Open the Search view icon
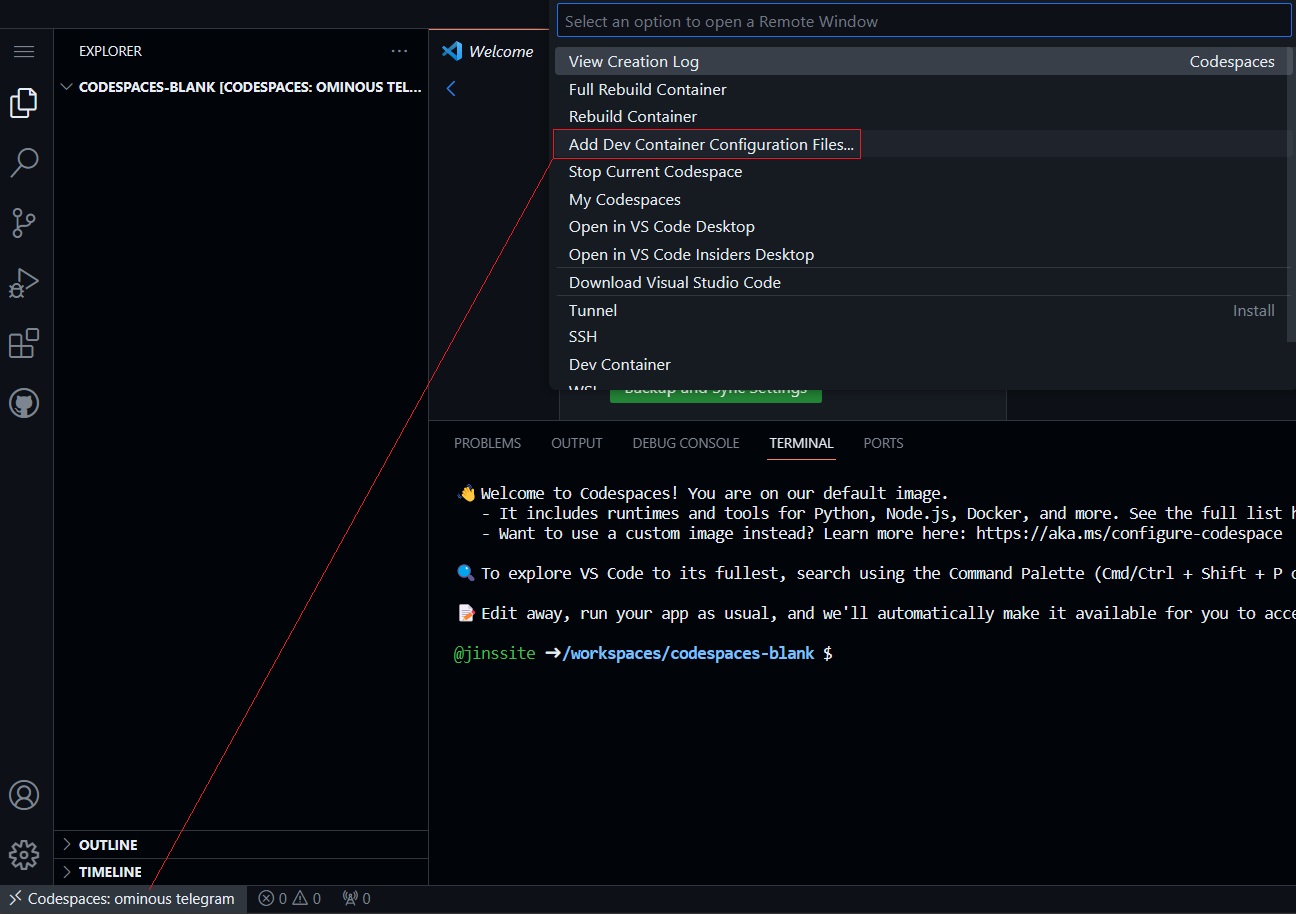Screen dimensions: 1296x914 point(24,162)
